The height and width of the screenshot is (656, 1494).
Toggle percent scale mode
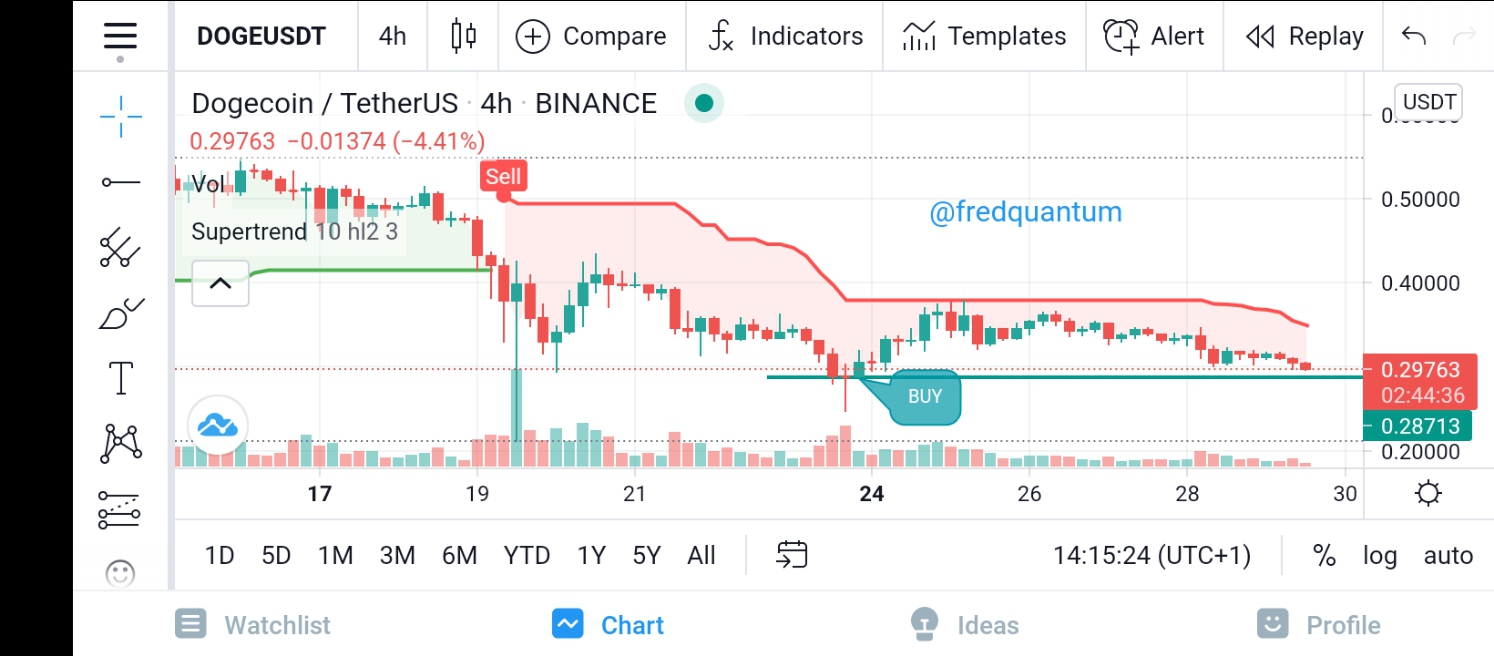(1325, 555)
